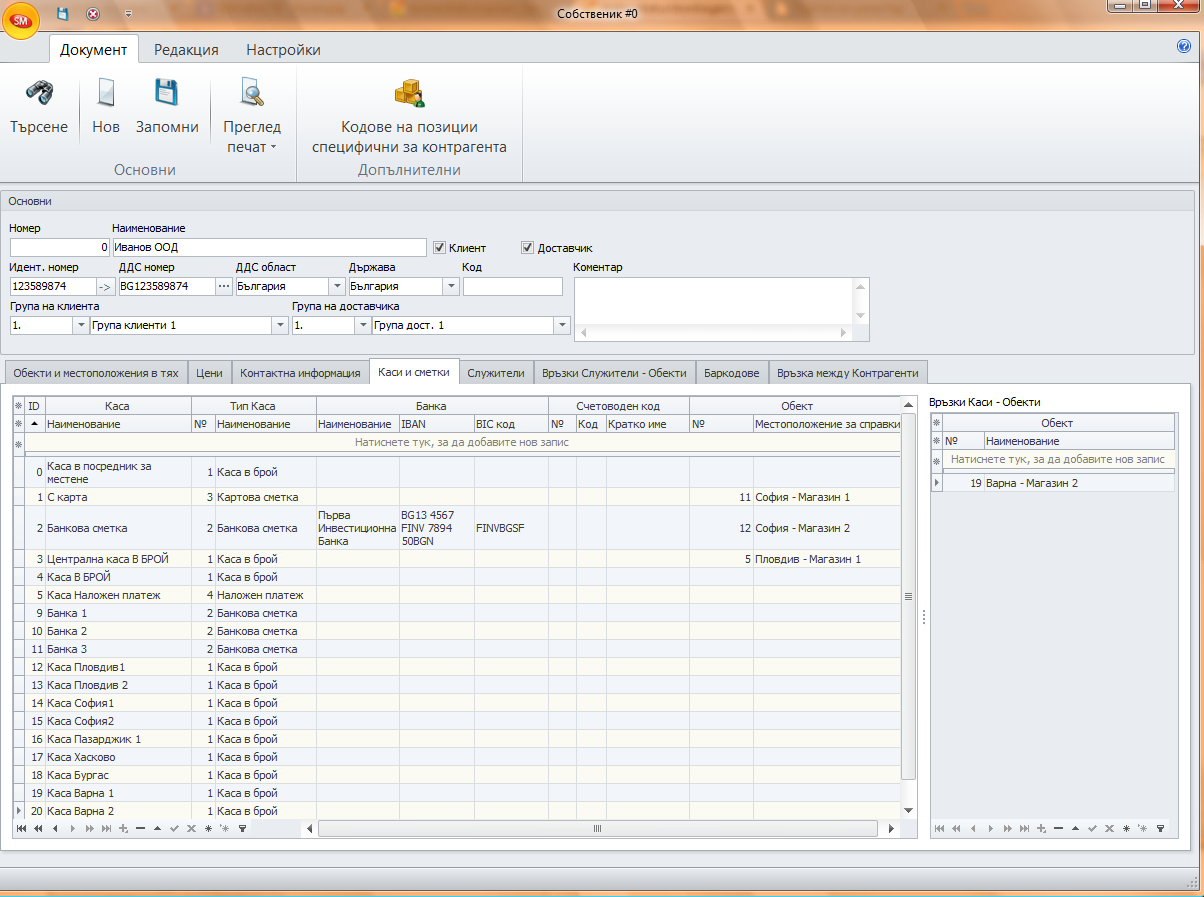The width and height of the screenshot is (1204, 897).
Task: Open Кодове на позиции специфични за контрагента
Action: (x=409, y=116)
